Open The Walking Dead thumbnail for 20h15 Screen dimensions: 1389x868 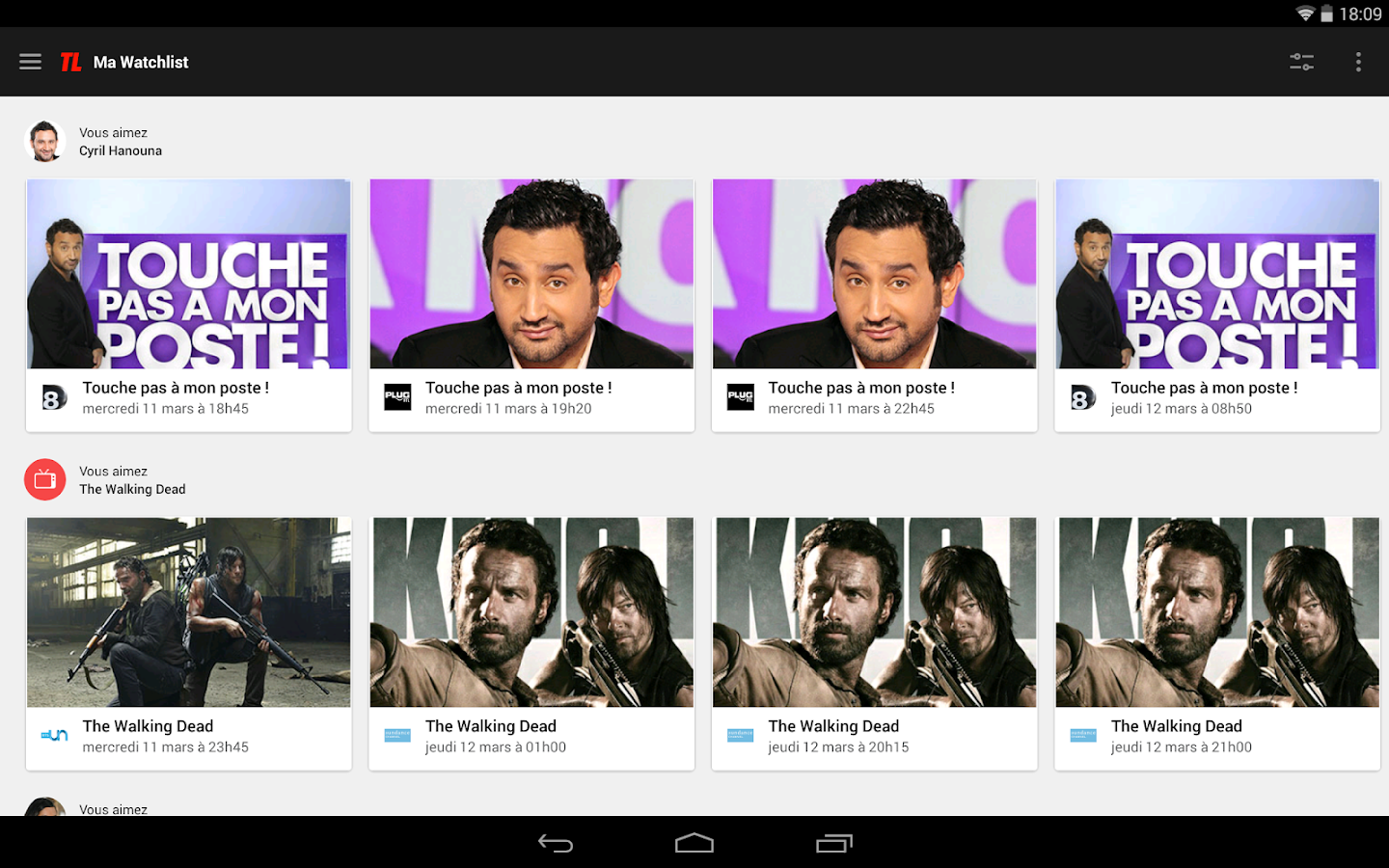tap(875, 612)
